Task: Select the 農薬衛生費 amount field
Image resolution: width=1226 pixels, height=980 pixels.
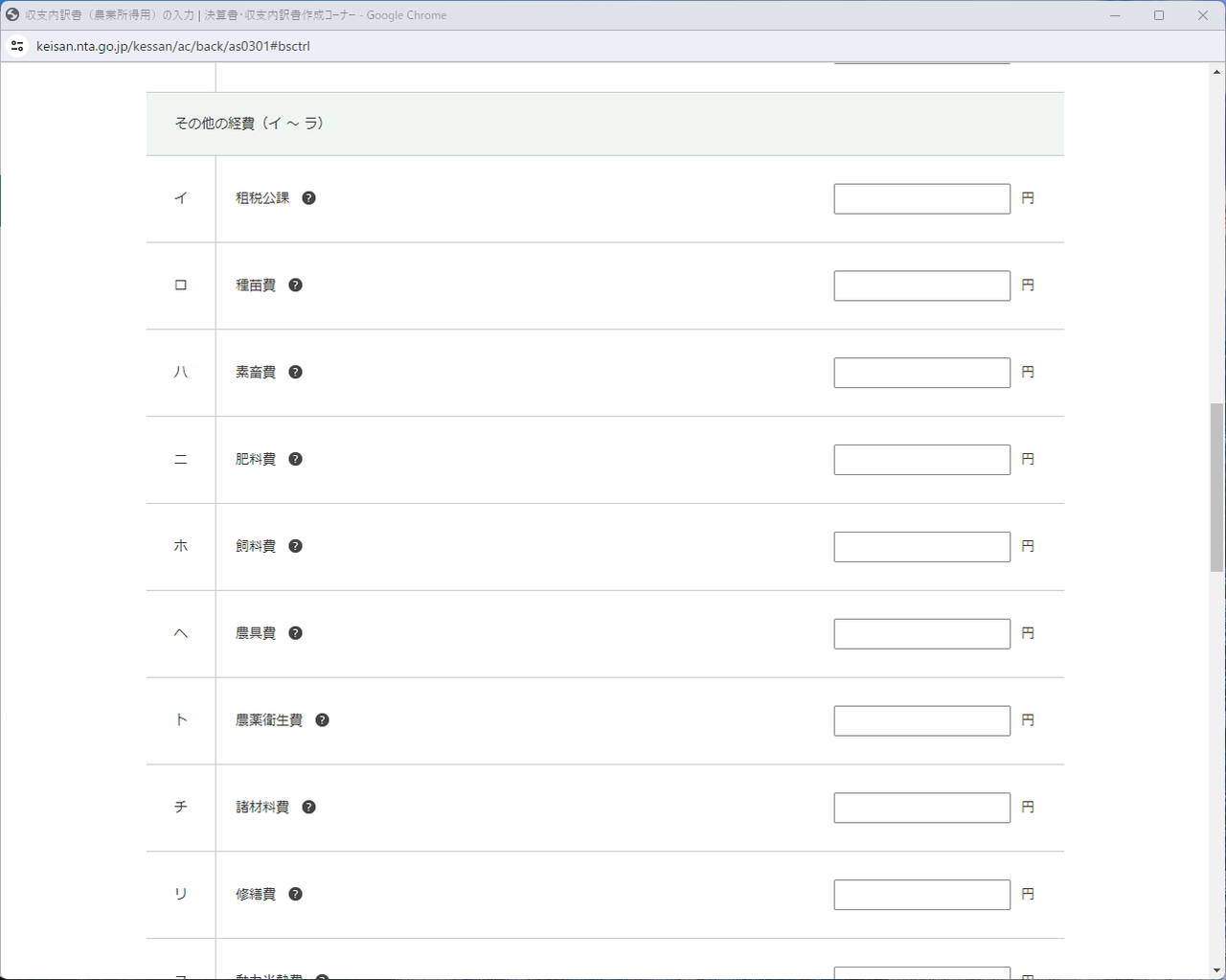Action: coord(921,721)
